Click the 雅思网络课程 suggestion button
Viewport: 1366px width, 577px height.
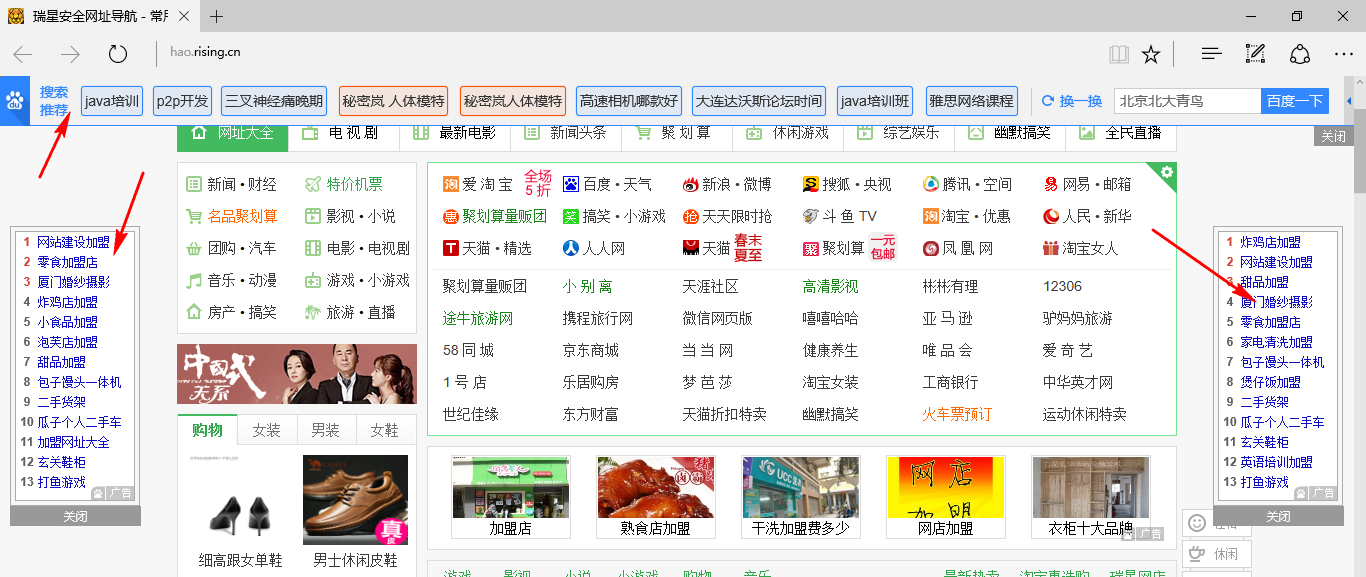tap(972, 101)
